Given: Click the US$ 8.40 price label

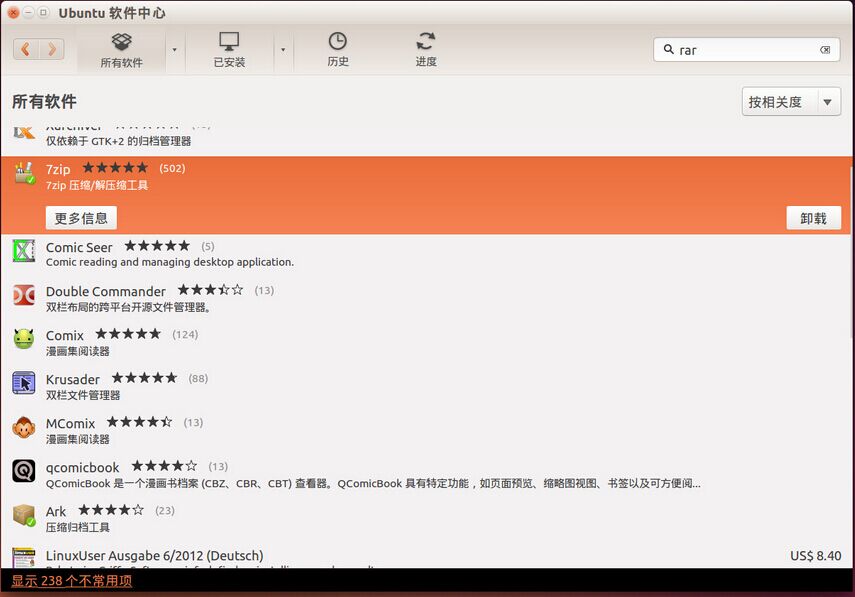Looking at the screenshot, I should click(x=815, y=556).
